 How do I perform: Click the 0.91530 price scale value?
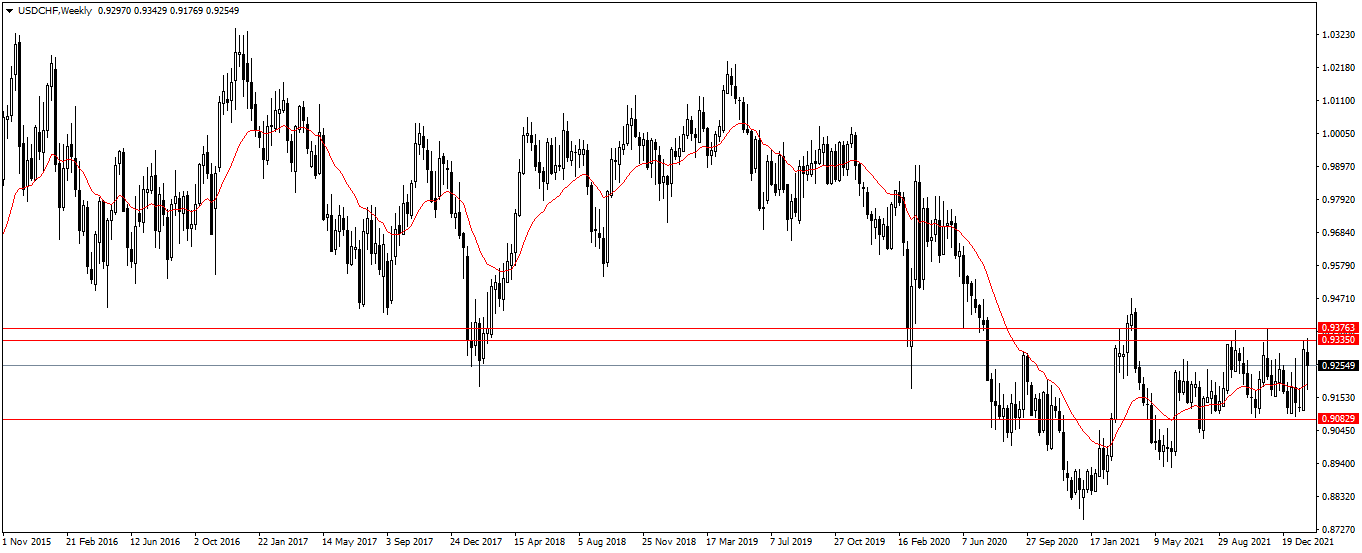click(1338, 398)
